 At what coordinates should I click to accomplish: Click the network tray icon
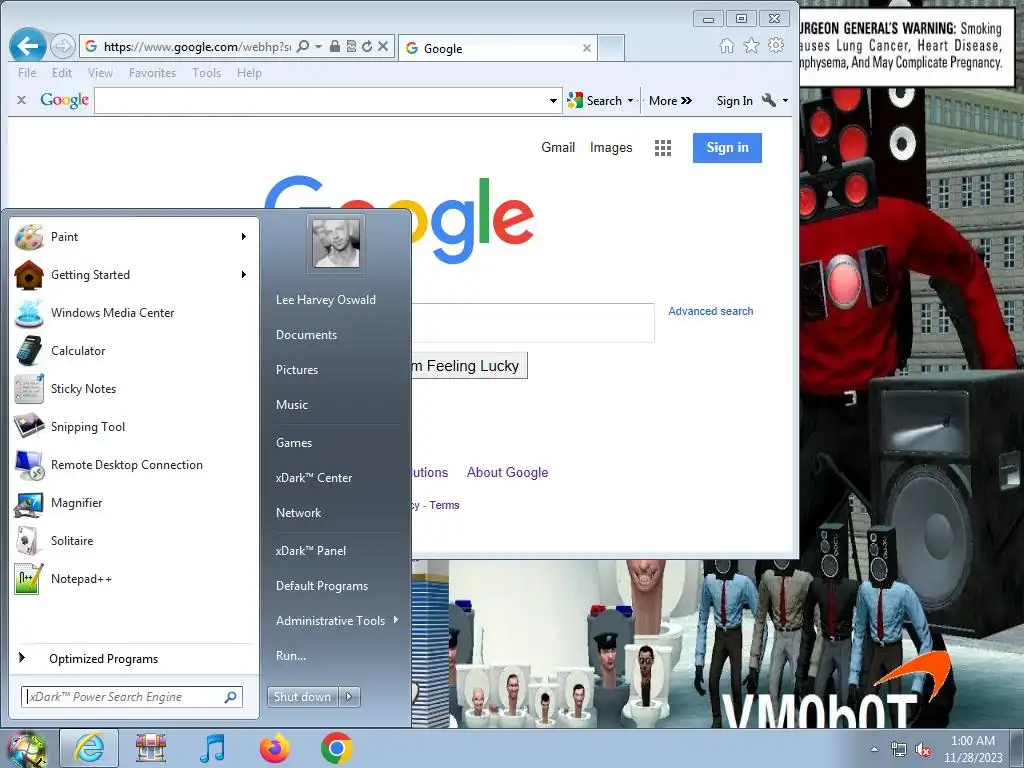[x=899, y=750]
